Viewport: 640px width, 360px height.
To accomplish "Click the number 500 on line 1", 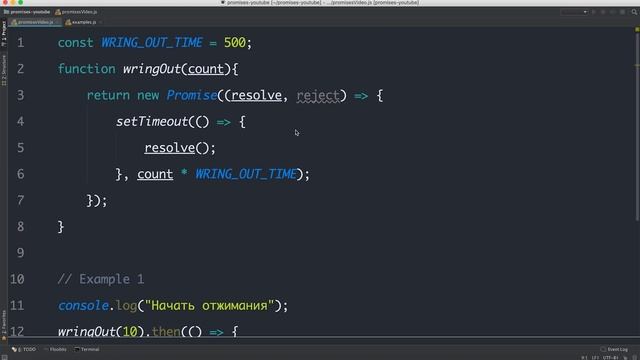I will pyautogui.click(x=235, y=42).
